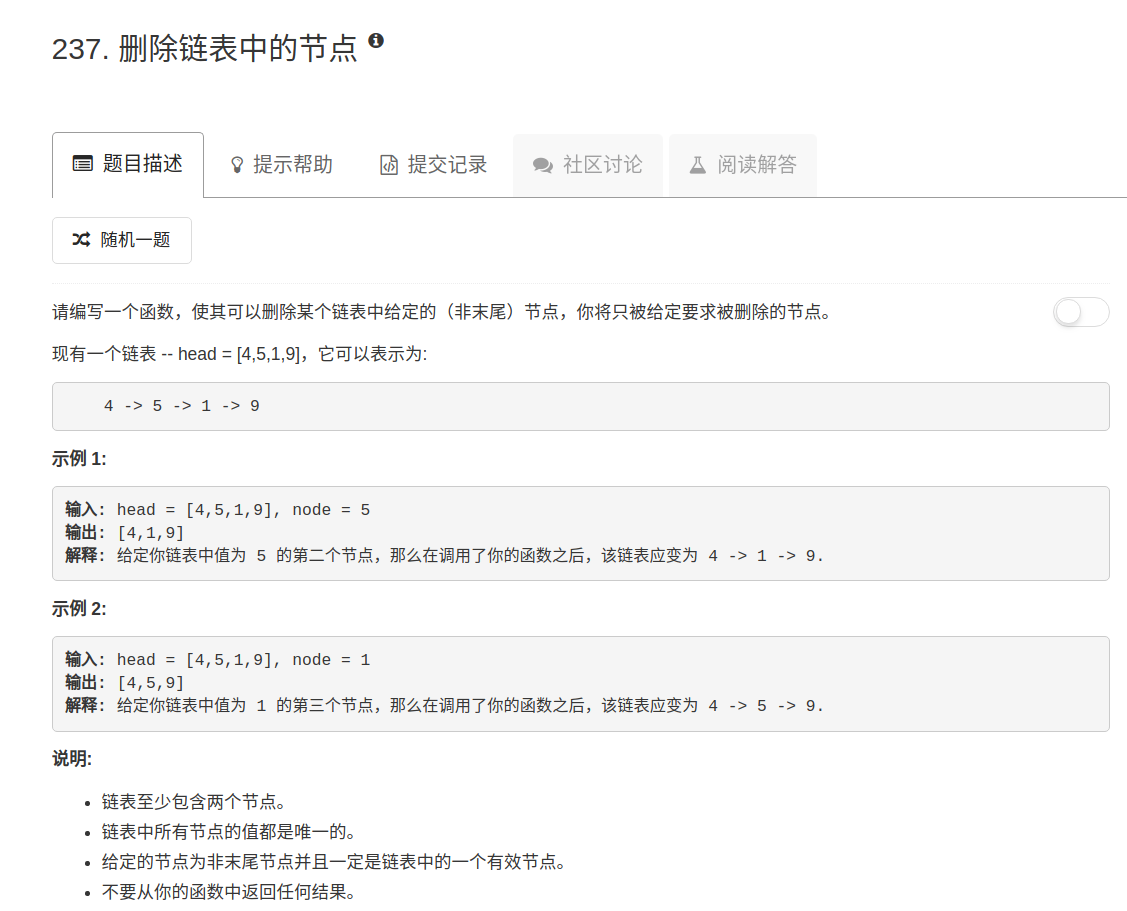Open the 题目描述 tab
The height and width of the screenshot is (911, 1127).
pyautogui.click(x=128, y=165)
